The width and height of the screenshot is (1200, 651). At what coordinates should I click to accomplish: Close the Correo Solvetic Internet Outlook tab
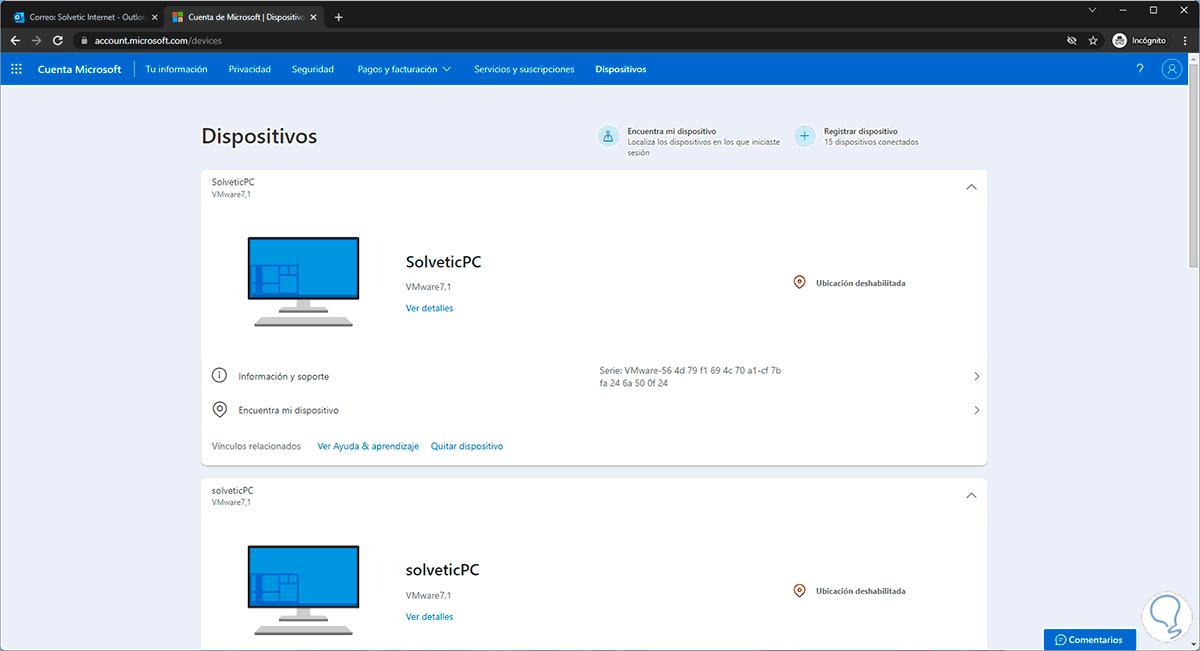click(x=154, y=17)
